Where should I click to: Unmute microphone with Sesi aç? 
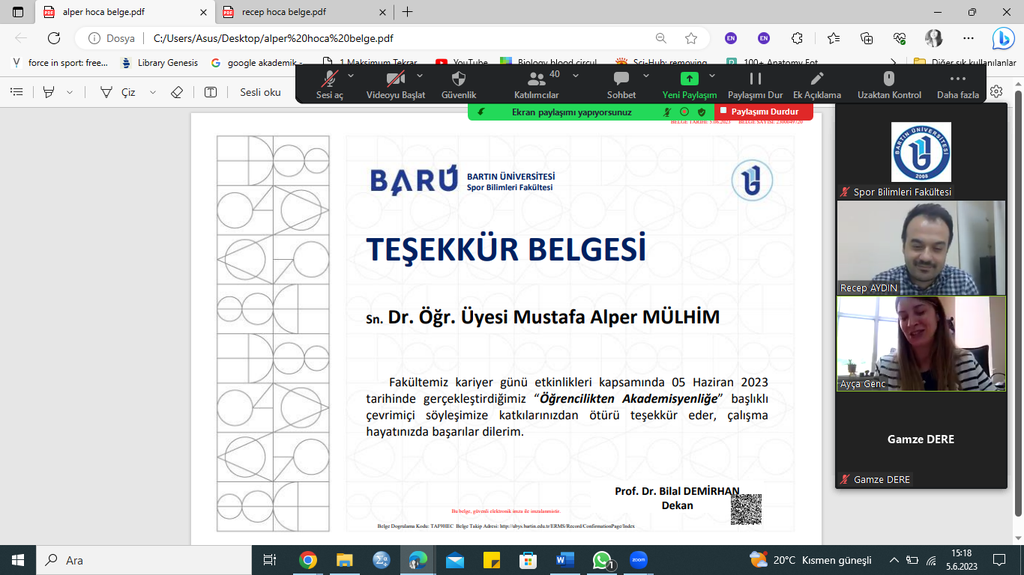[329, 79]
